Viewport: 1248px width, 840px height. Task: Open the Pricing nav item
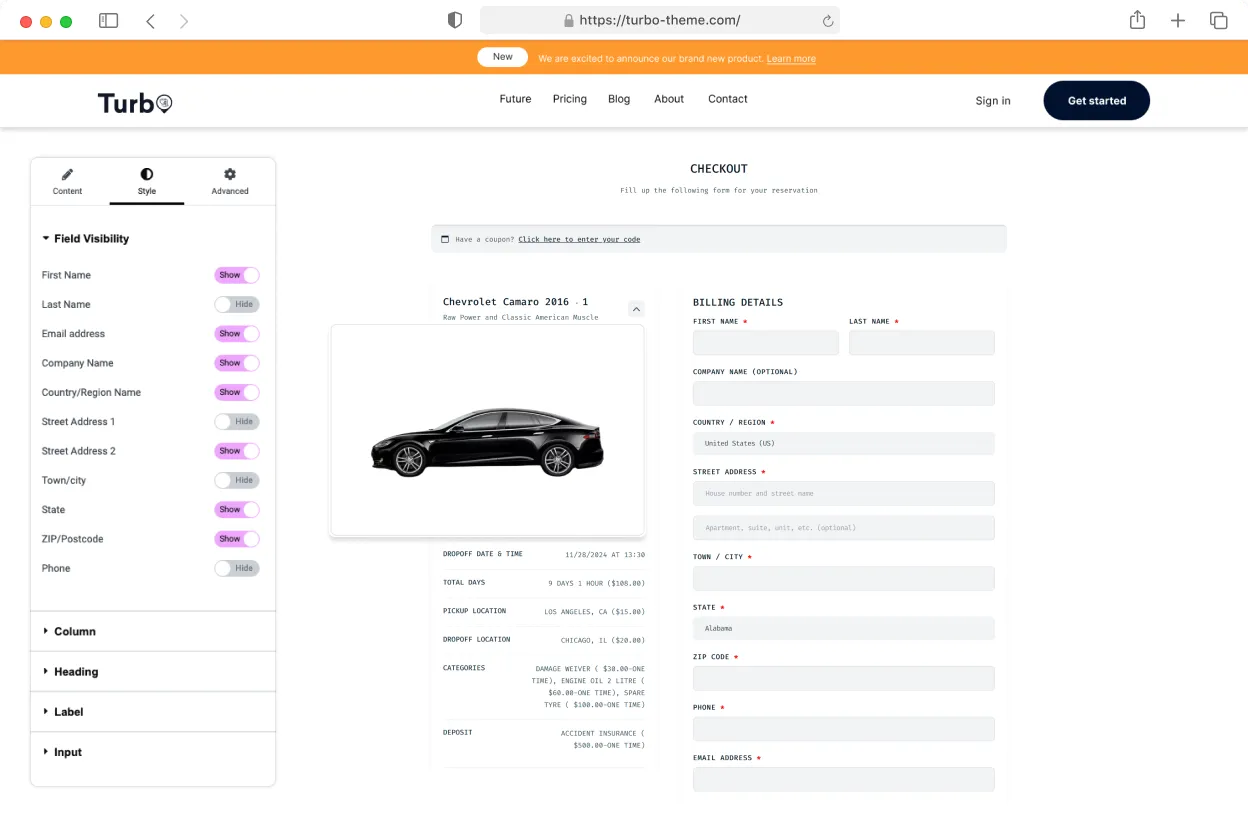coord(570,99)
